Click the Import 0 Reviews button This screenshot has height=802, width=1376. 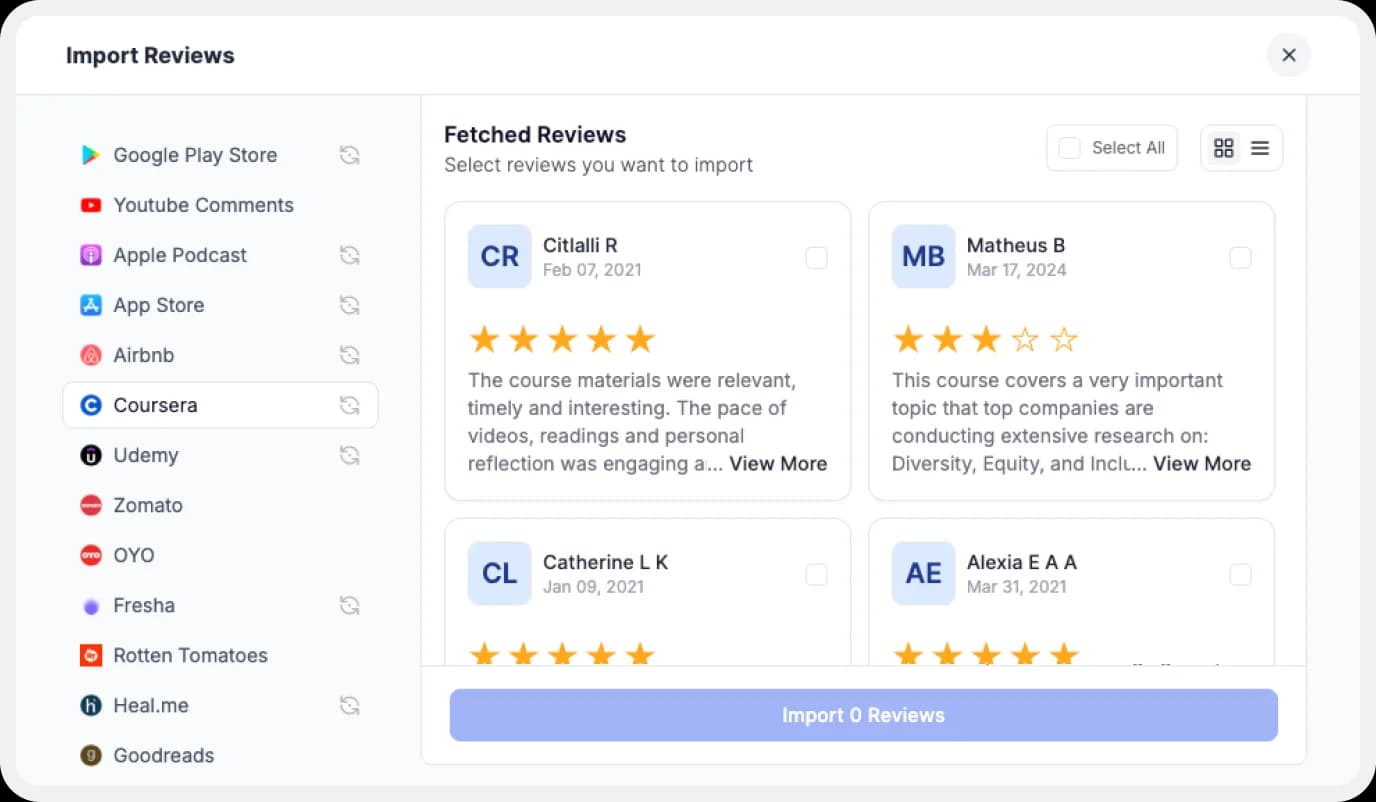863,715
